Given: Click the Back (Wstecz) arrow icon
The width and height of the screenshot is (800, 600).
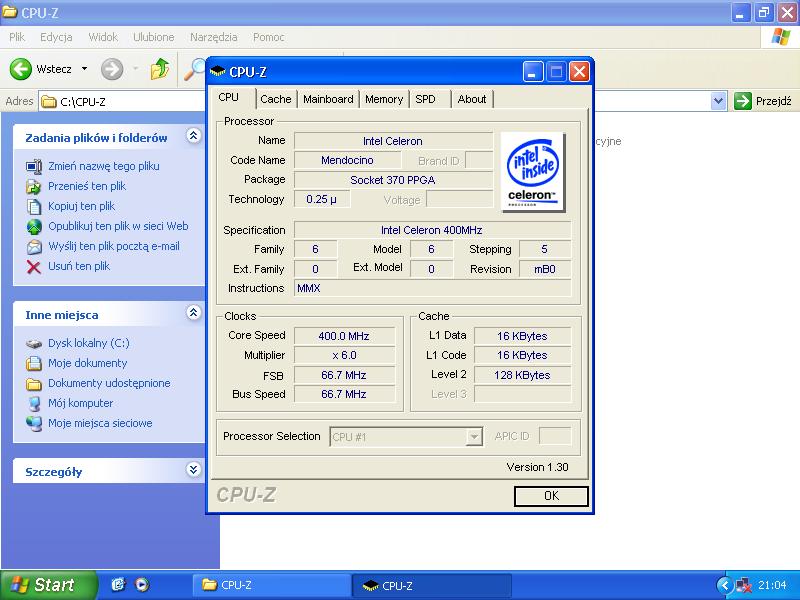Looking at the screenshot, I should (21, 69).
